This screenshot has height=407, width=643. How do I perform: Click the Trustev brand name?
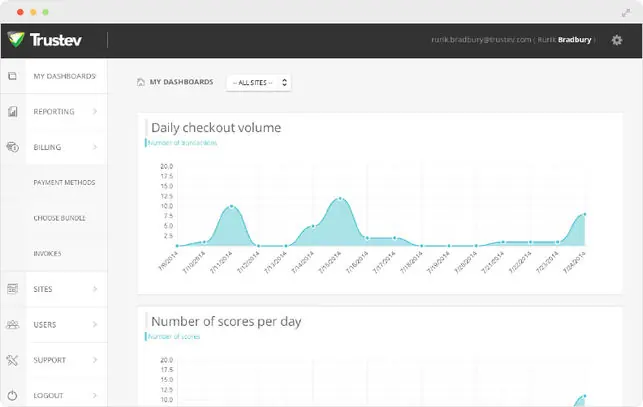[x=56, y=40]
